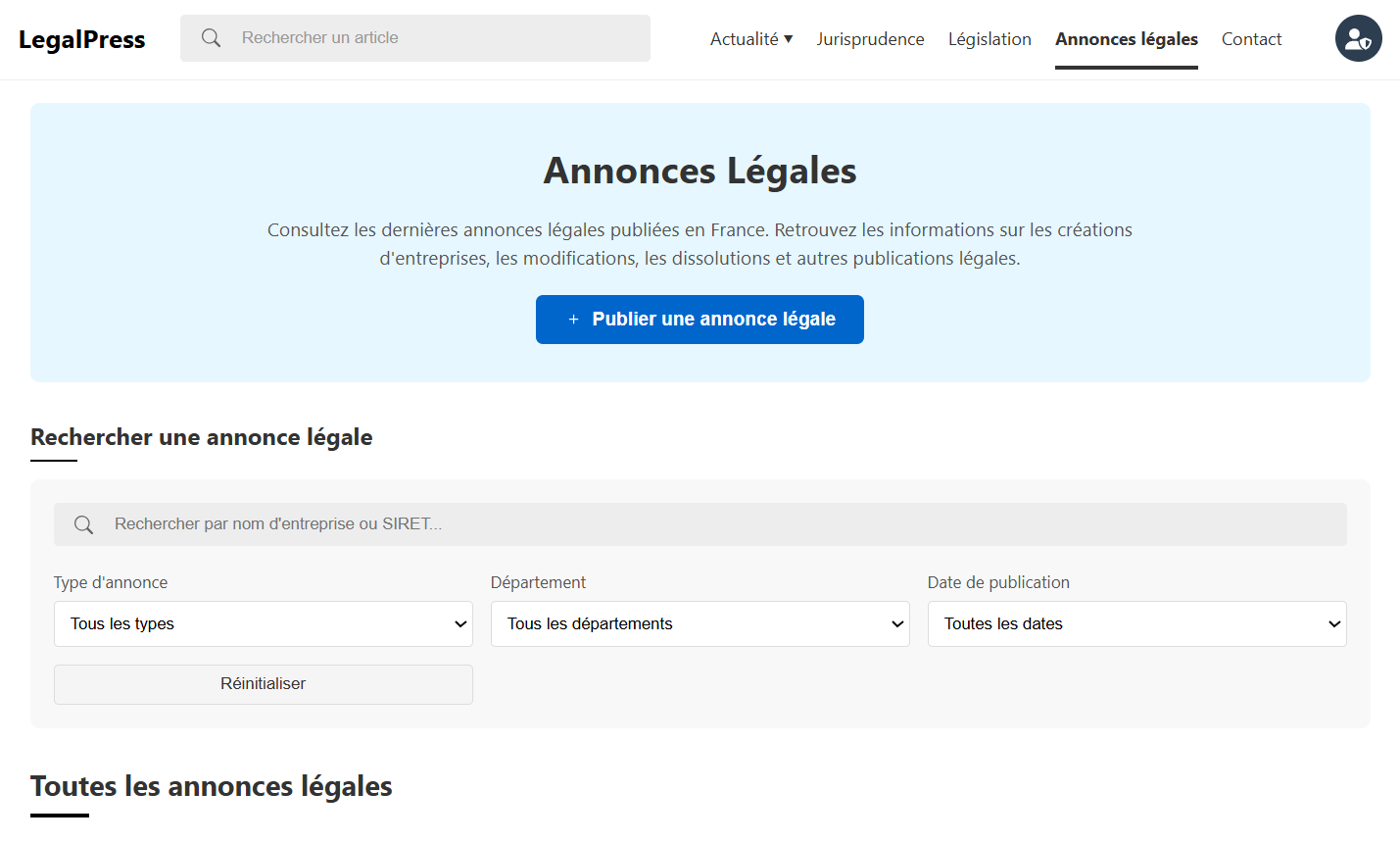Open the Tous les départements dropdown

point(700,623)
